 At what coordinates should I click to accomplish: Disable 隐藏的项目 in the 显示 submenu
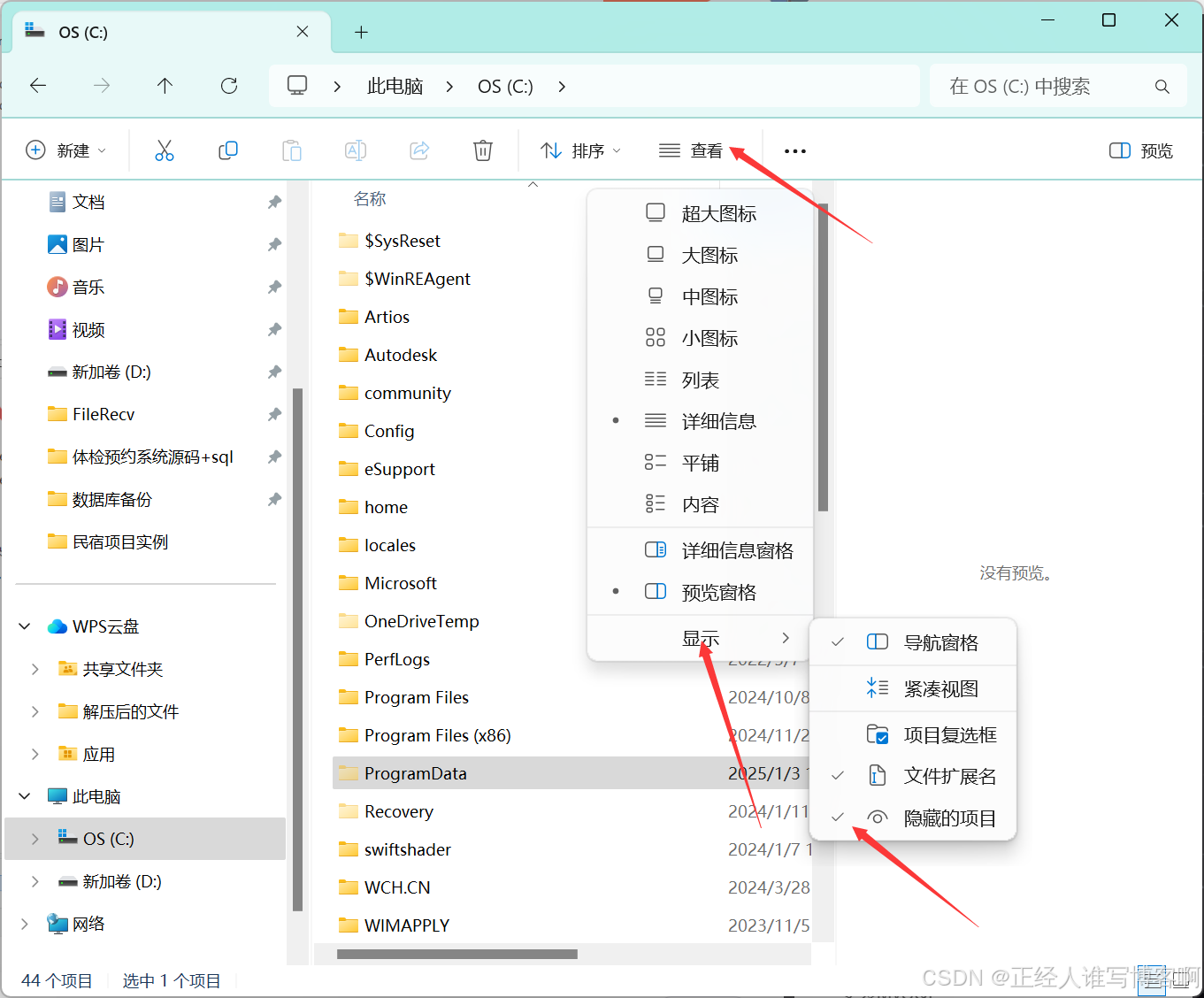949,818
